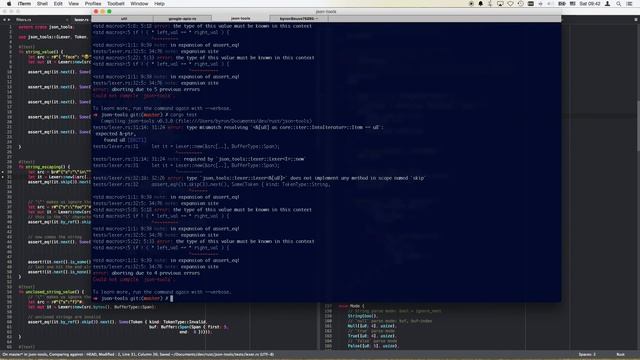Click the terminal prompt cursor at the bottom
This screenshot has height=360, width=640.
point(171,298)
